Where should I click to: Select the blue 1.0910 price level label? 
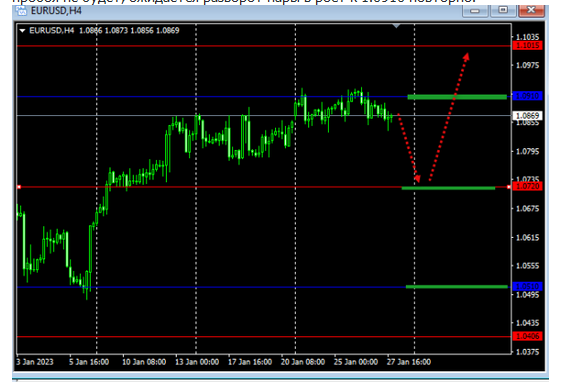(528, 96)
